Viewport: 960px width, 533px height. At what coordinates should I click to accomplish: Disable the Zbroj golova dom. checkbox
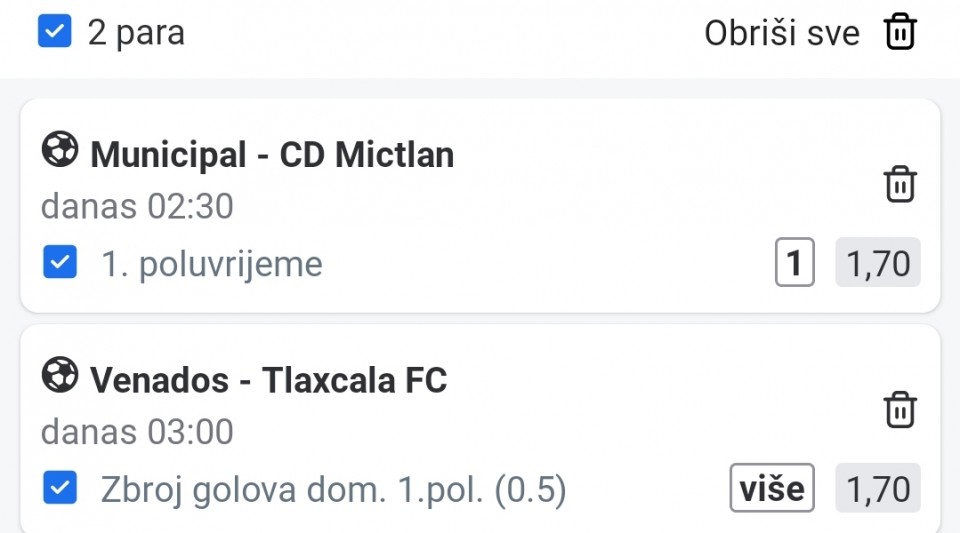[60, 489]
